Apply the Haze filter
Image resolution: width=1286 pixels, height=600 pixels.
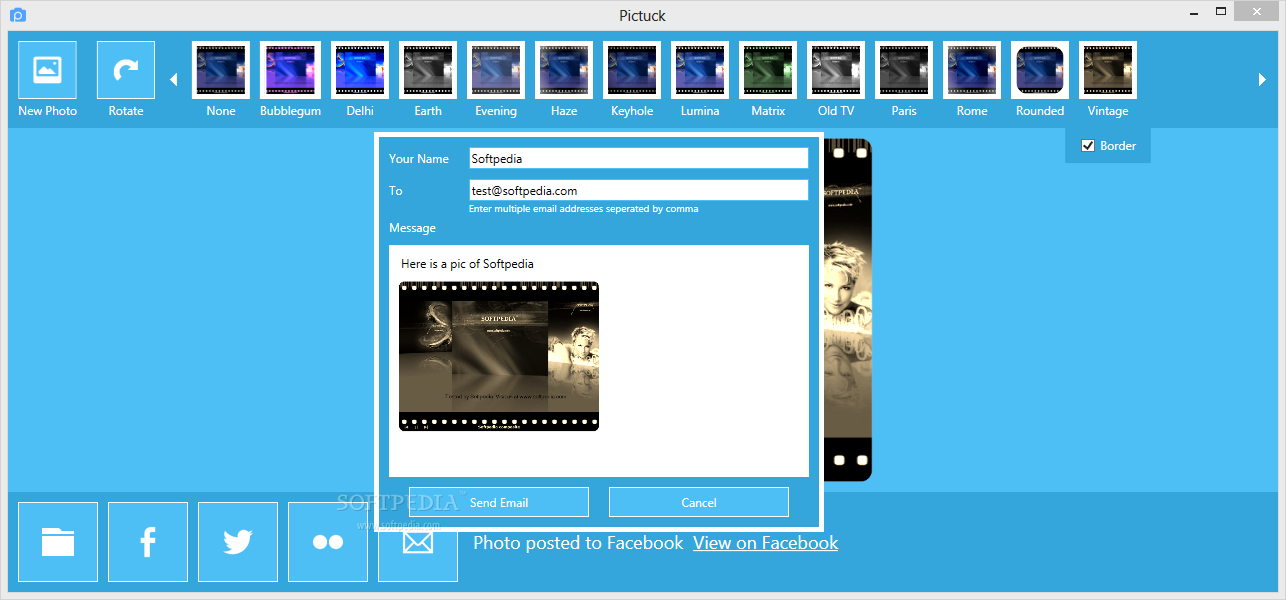click(x=564, y=70)
